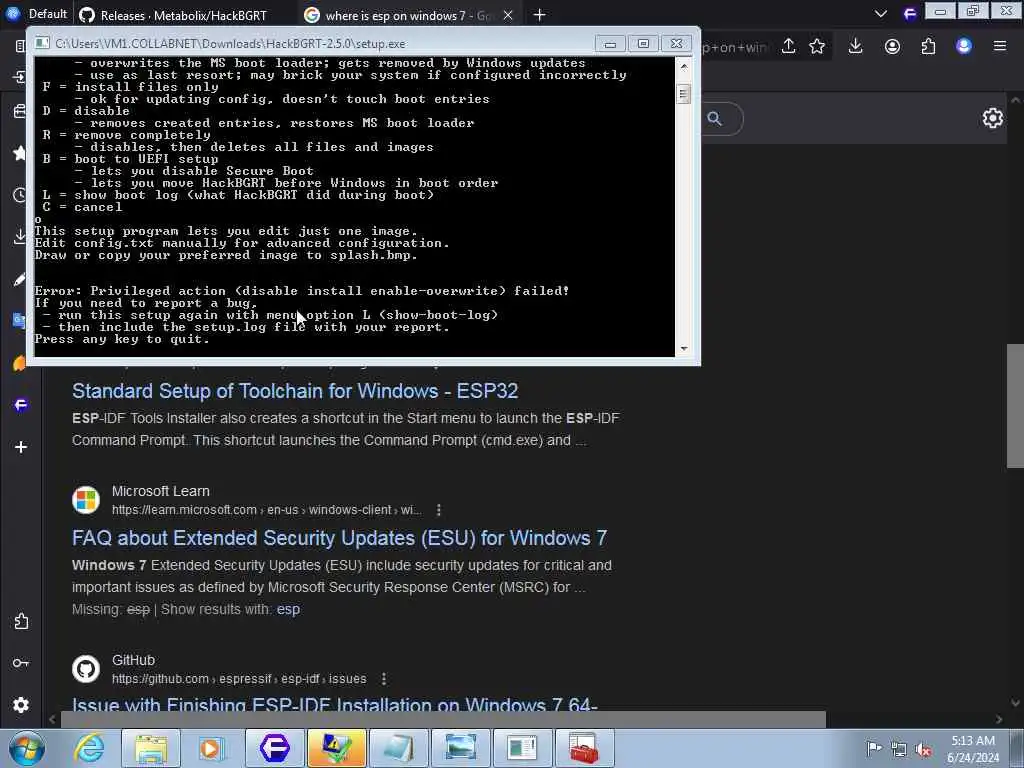Open the sidebar notes pencil panel
Screen dimensions: 1024x768
coord(20,279)
